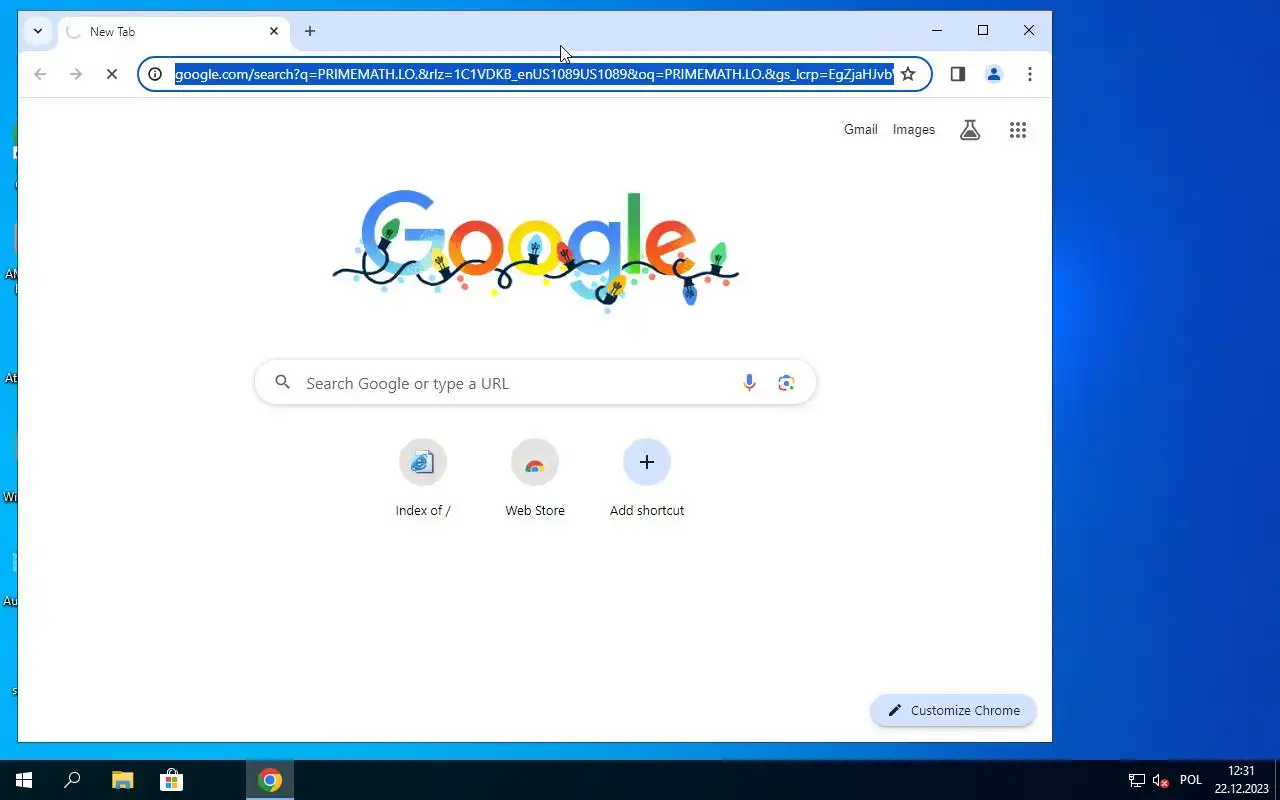Start voice search with microphone

coord(749,383)
